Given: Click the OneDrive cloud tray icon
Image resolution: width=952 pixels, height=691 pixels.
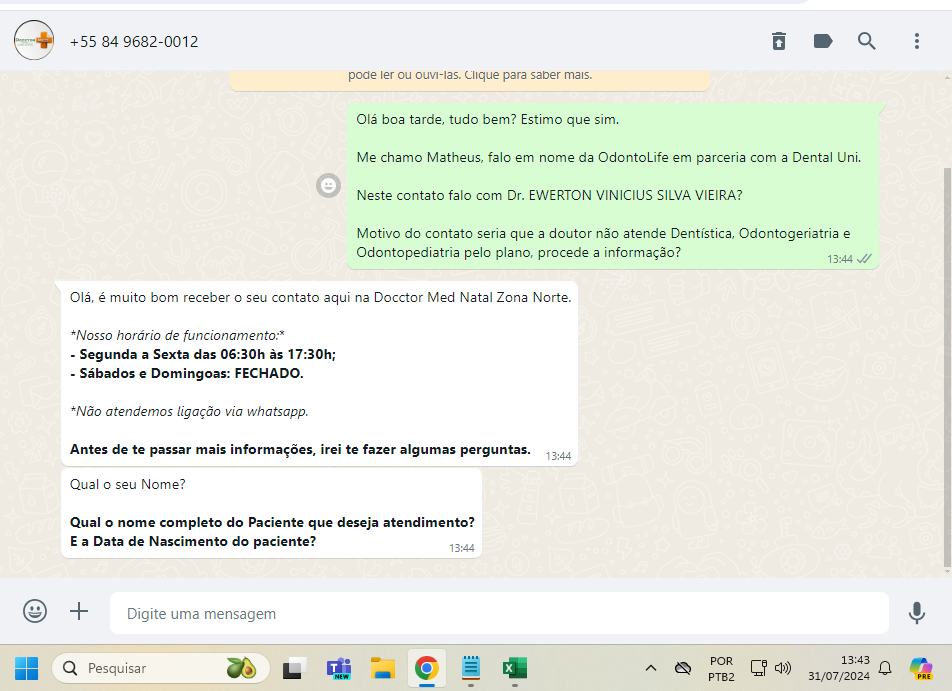Looking at the screenshot, I should [682, 668].
